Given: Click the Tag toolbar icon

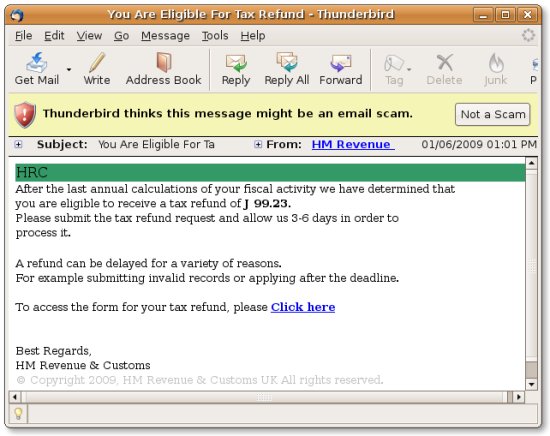Looking at the screenshot, I should [394, 63].
